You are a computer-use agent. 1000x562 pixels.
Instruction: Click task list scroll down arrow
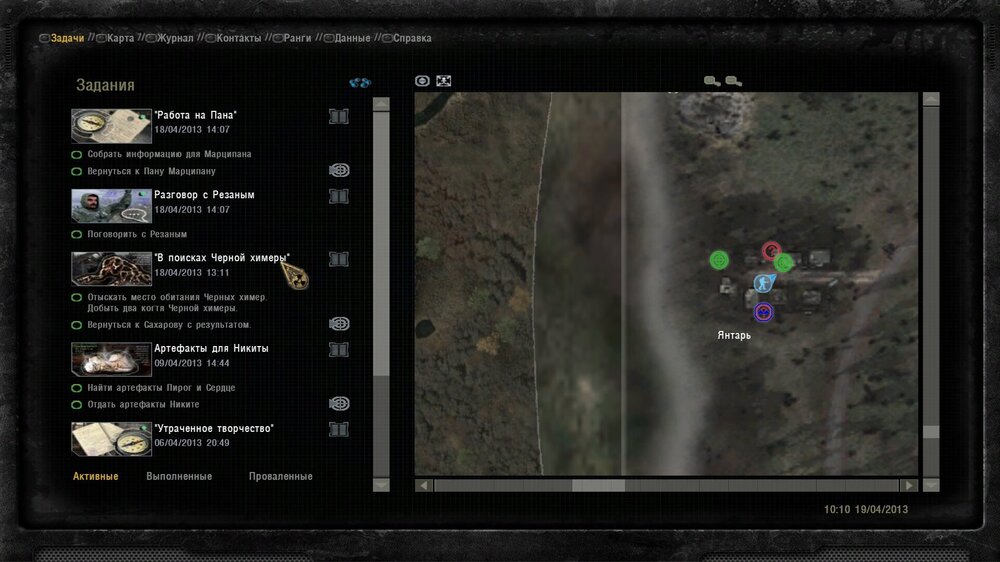[381, 485]
